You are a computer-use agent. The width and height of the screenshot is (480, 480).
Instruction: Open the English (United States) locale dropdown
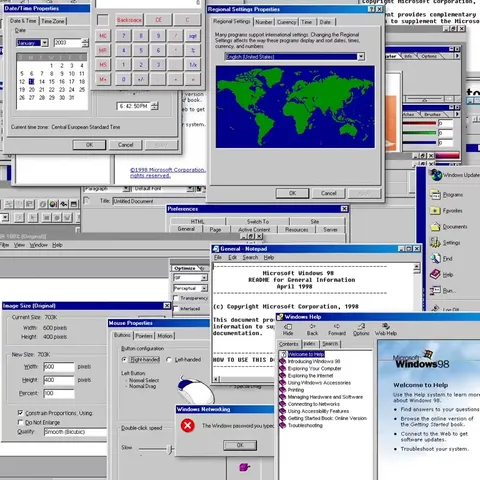pyautogui.click(x=361, y=57)
